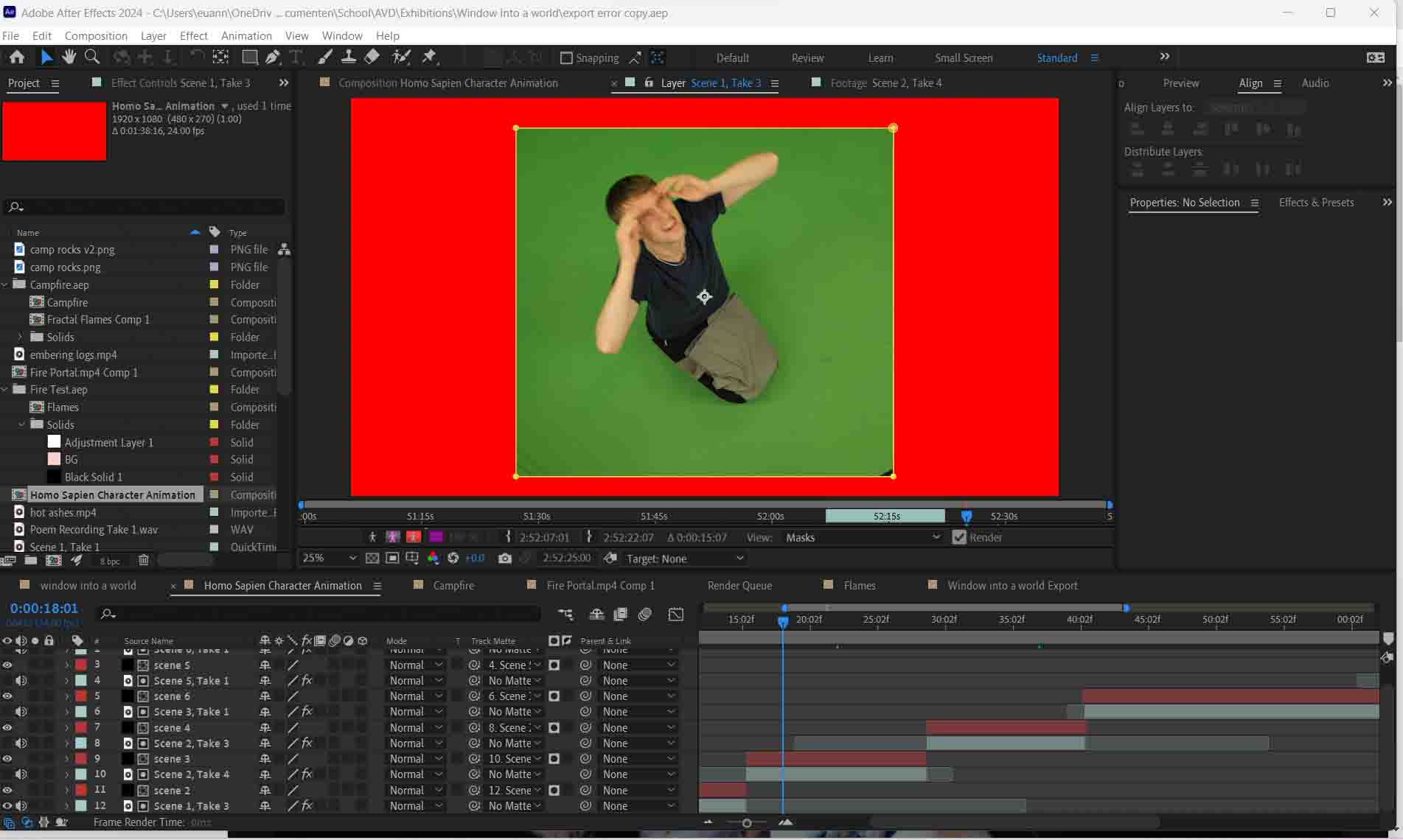1403x840 pixels.
Task: Take a snapshot with camera icon
Action: (x=504, y=559)
